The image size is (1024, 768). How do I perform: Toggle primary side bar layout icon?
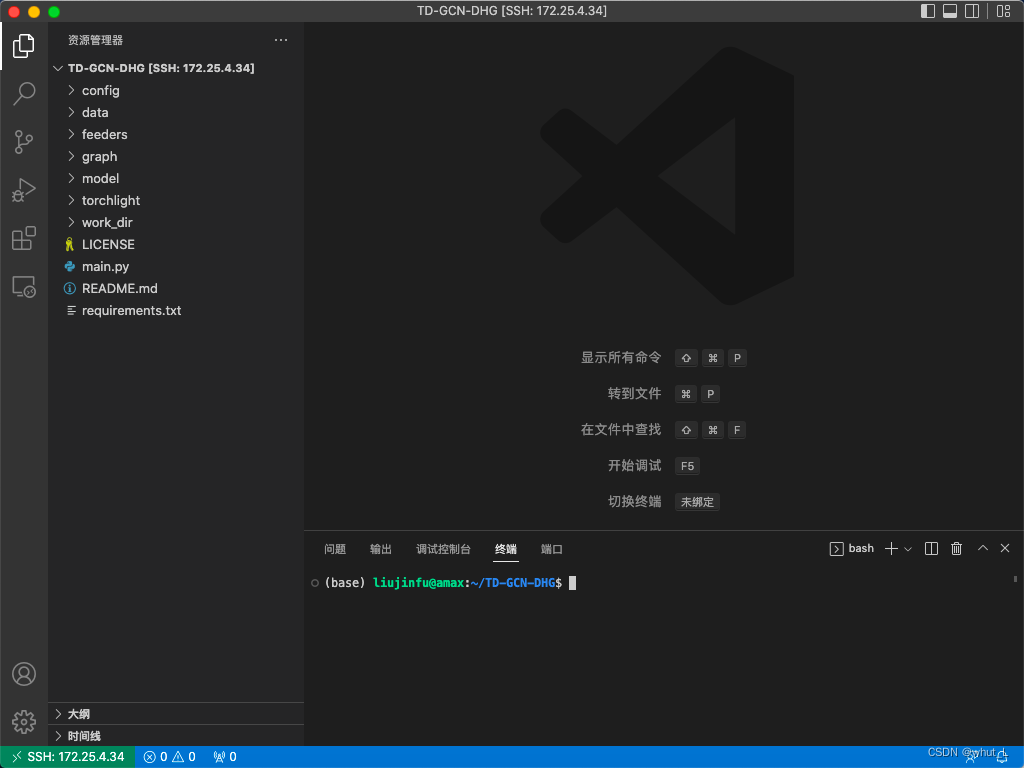pos(927,11)
